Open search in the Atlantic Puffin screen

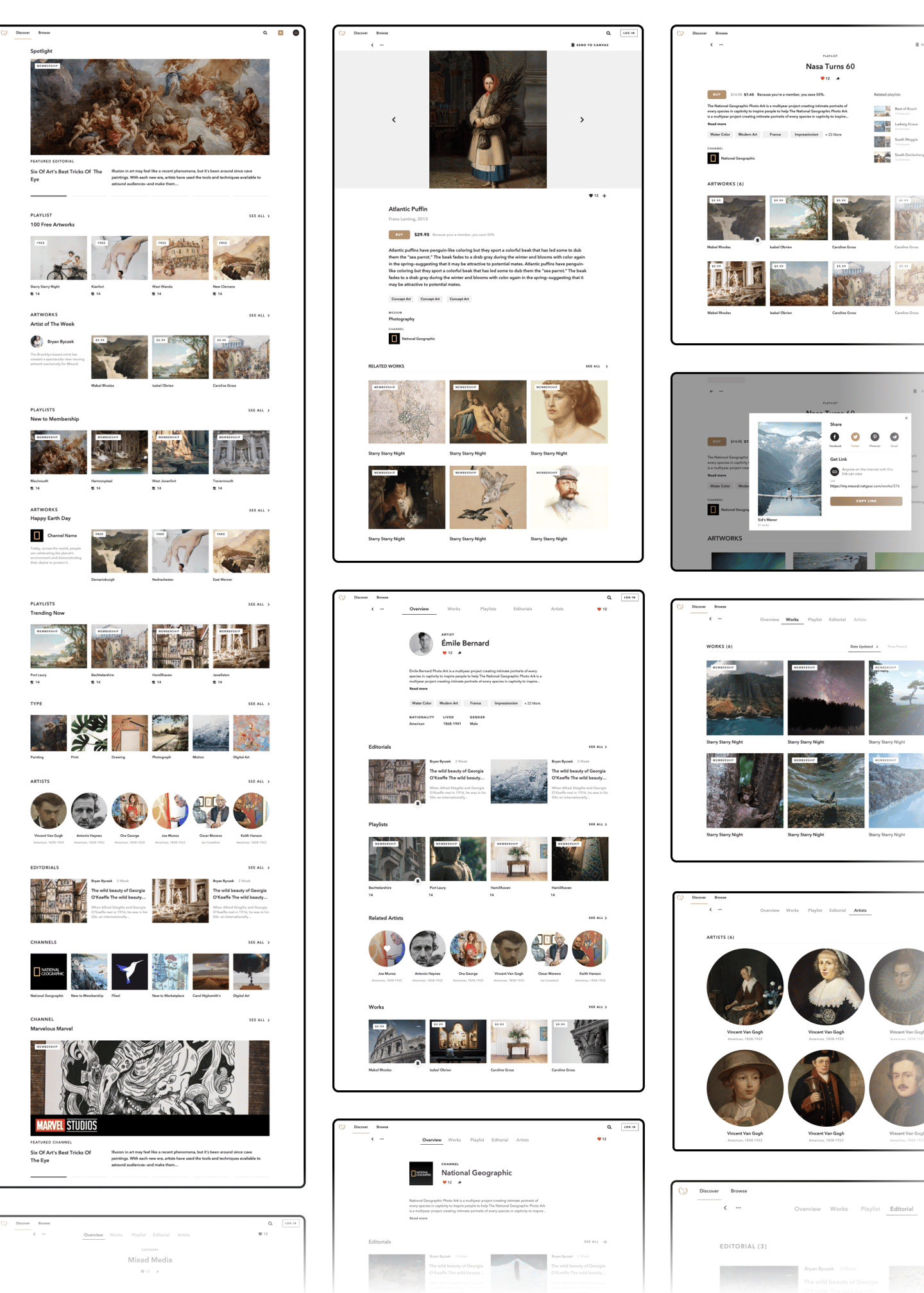click(608, 33)
